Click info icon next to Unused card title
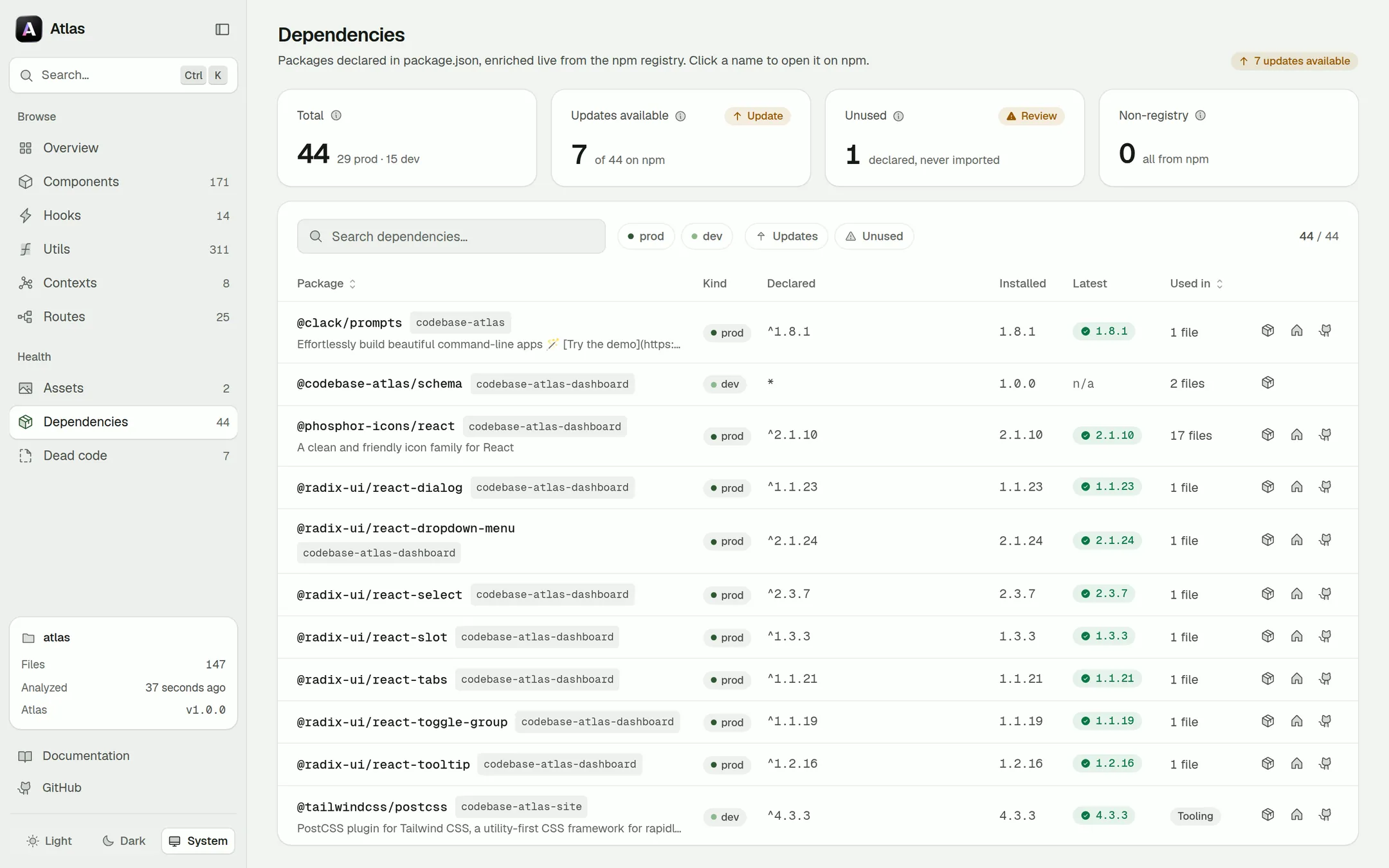 898,116
